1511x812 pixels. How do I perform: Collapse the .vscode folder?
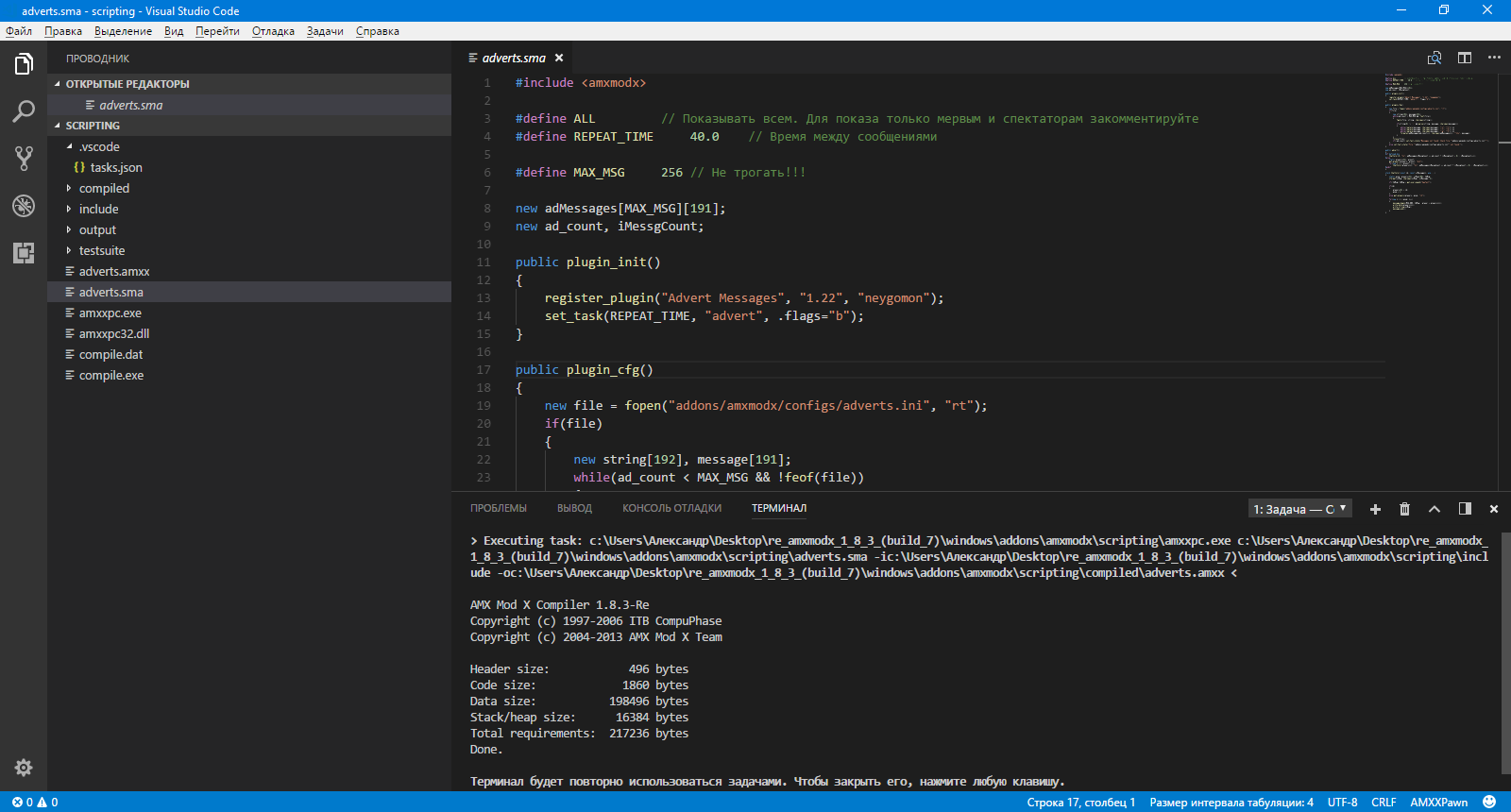point(249,146)
